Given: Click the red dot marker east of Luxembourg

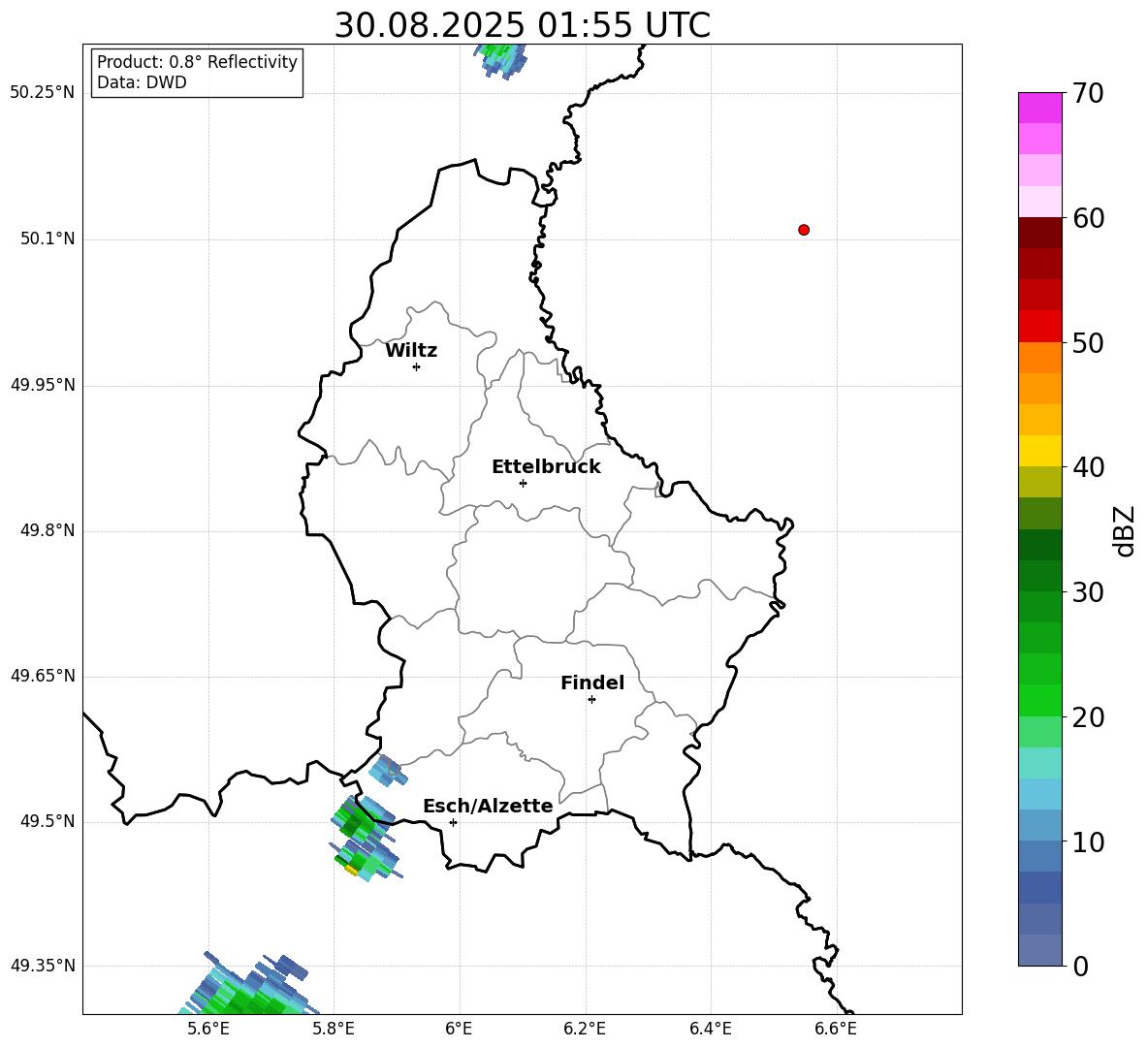Looking at the screenshot, I should [x=804, y=230].
